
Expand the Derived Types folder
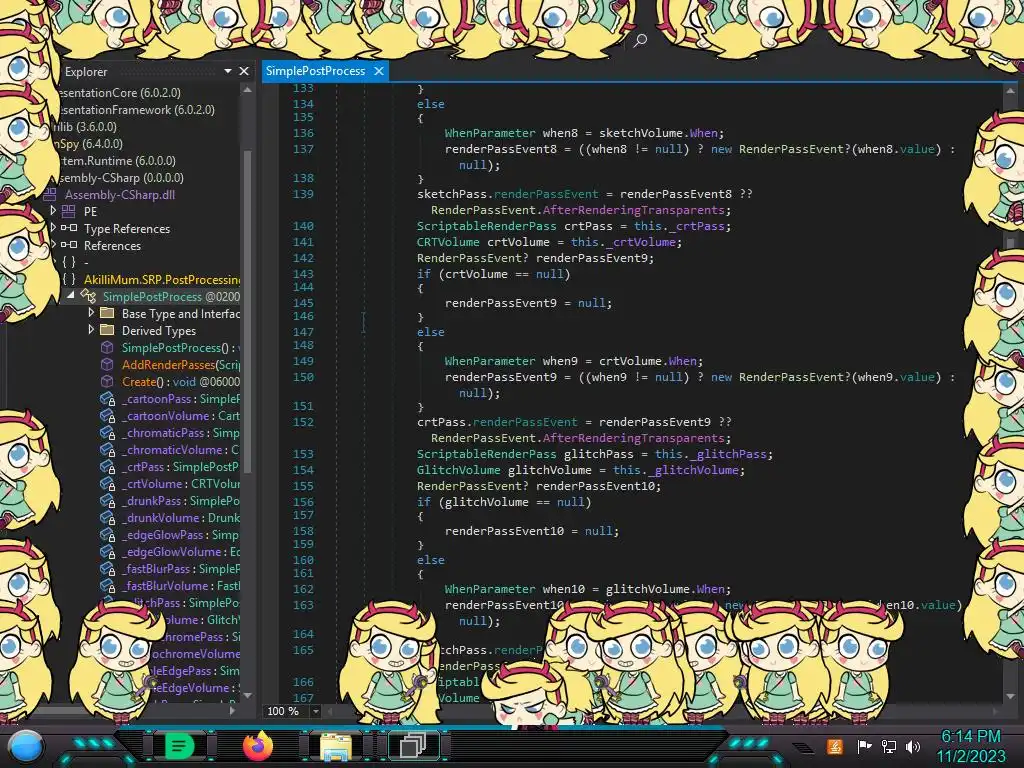(x=91, y=330)
